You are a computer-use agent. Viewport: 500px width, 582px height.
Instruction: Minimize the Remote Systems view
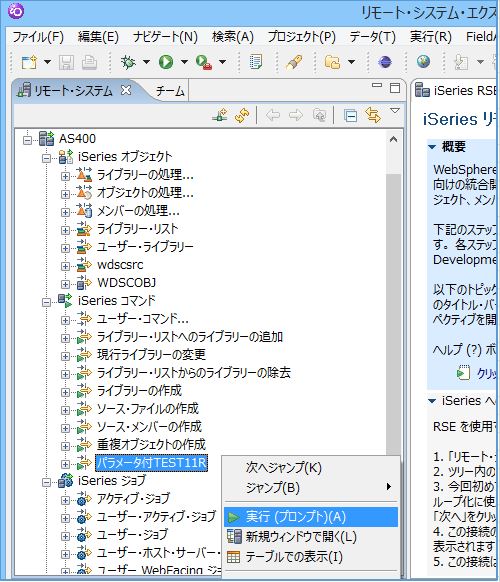click(x=377, y=85)
